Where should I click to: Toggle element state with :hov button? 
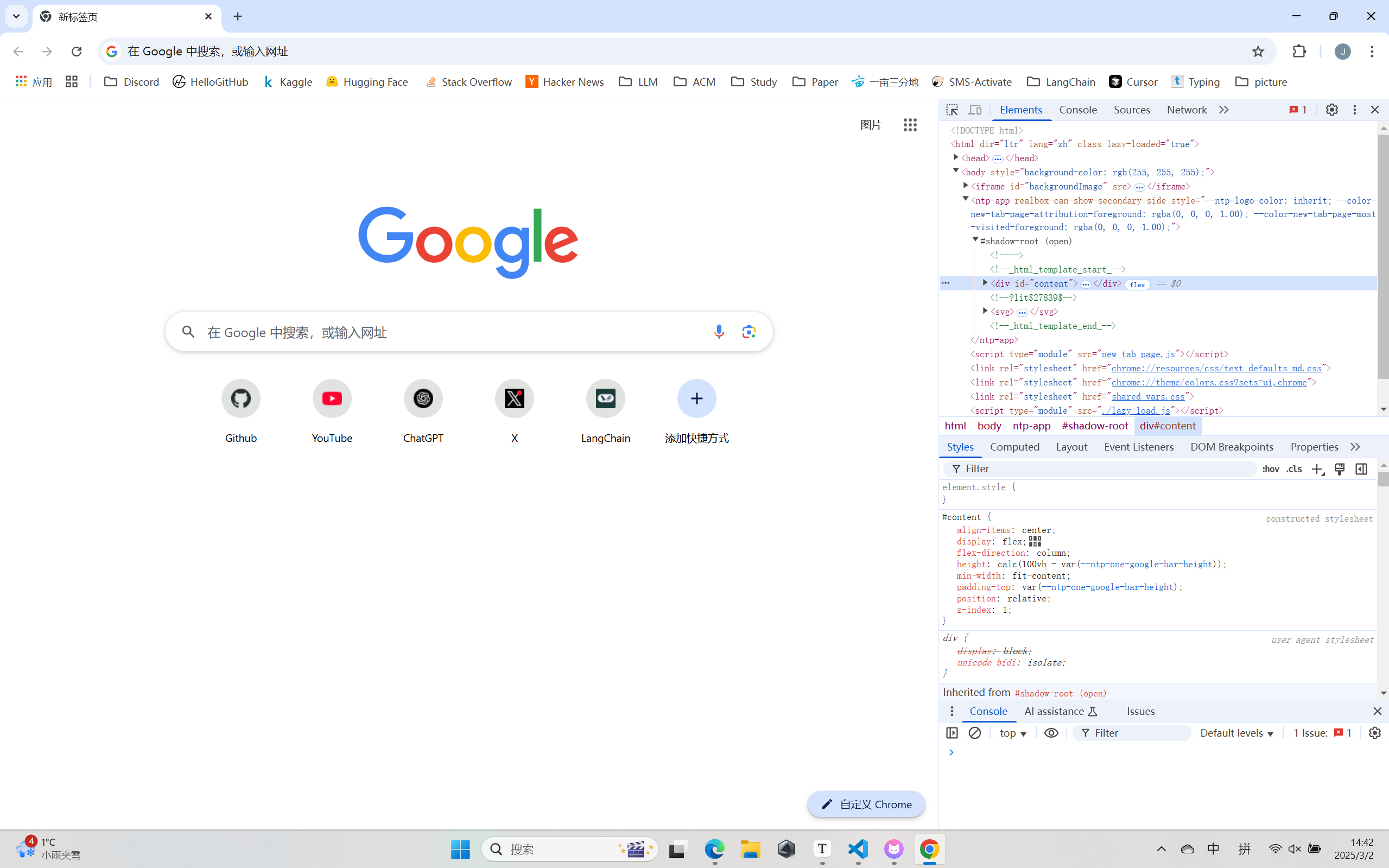click(1271, 469)
